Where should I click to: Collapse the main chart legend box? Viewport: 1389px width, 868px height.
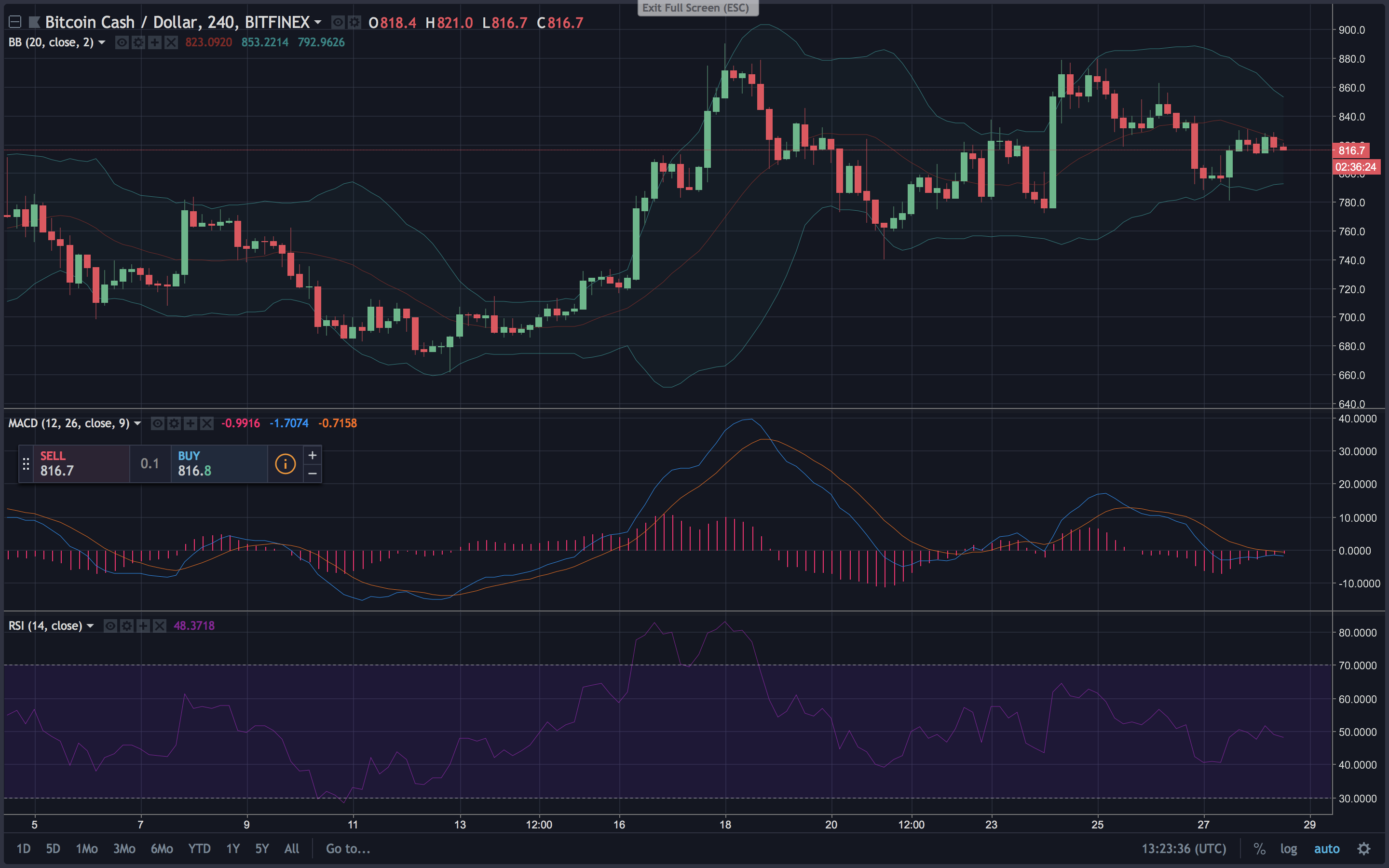pyautogui.click(x=15, y=22)
